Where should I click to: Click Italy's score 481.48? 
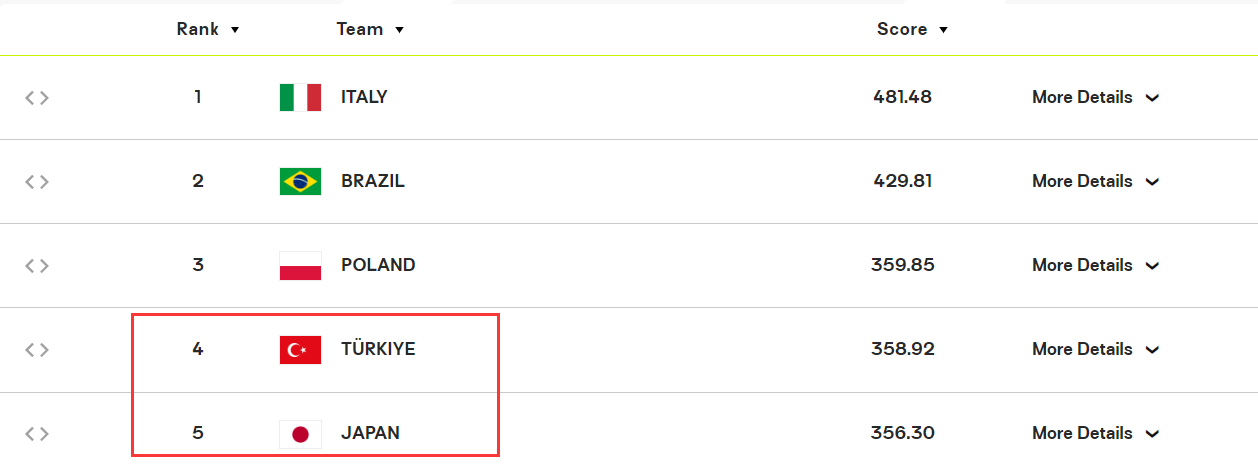[902, 97]
